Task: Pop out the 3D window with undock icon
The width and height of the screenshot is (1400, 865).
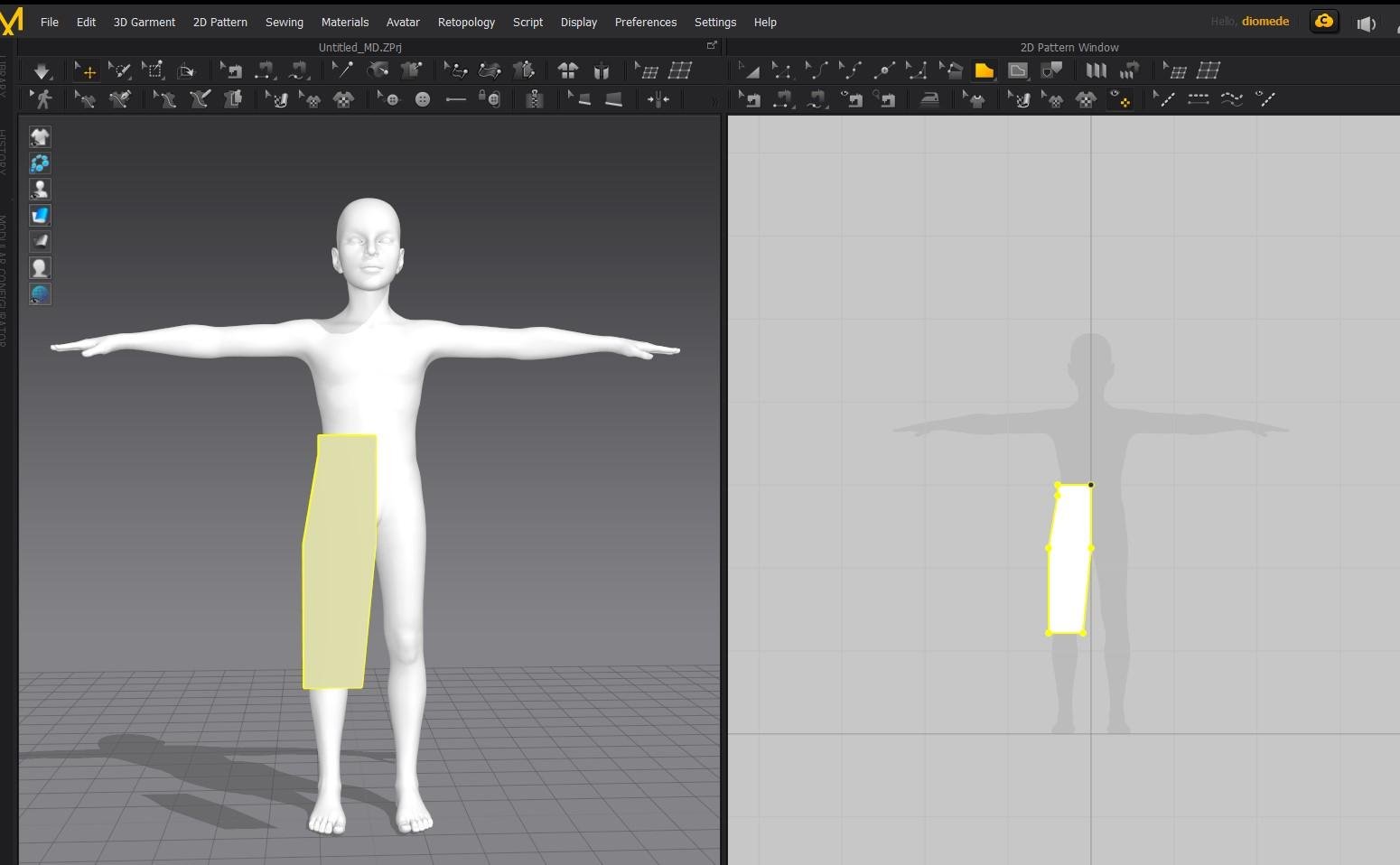Action: pos(712,45)
